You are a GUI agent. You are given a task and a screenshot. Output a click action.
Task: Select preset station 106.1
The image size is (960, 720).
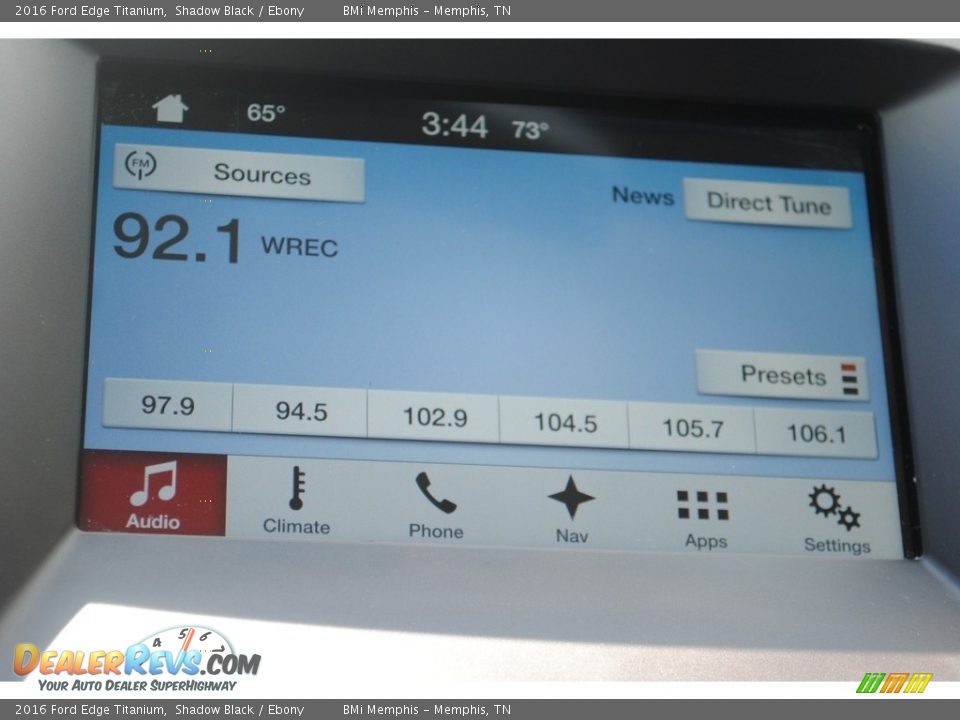(816, 433)
